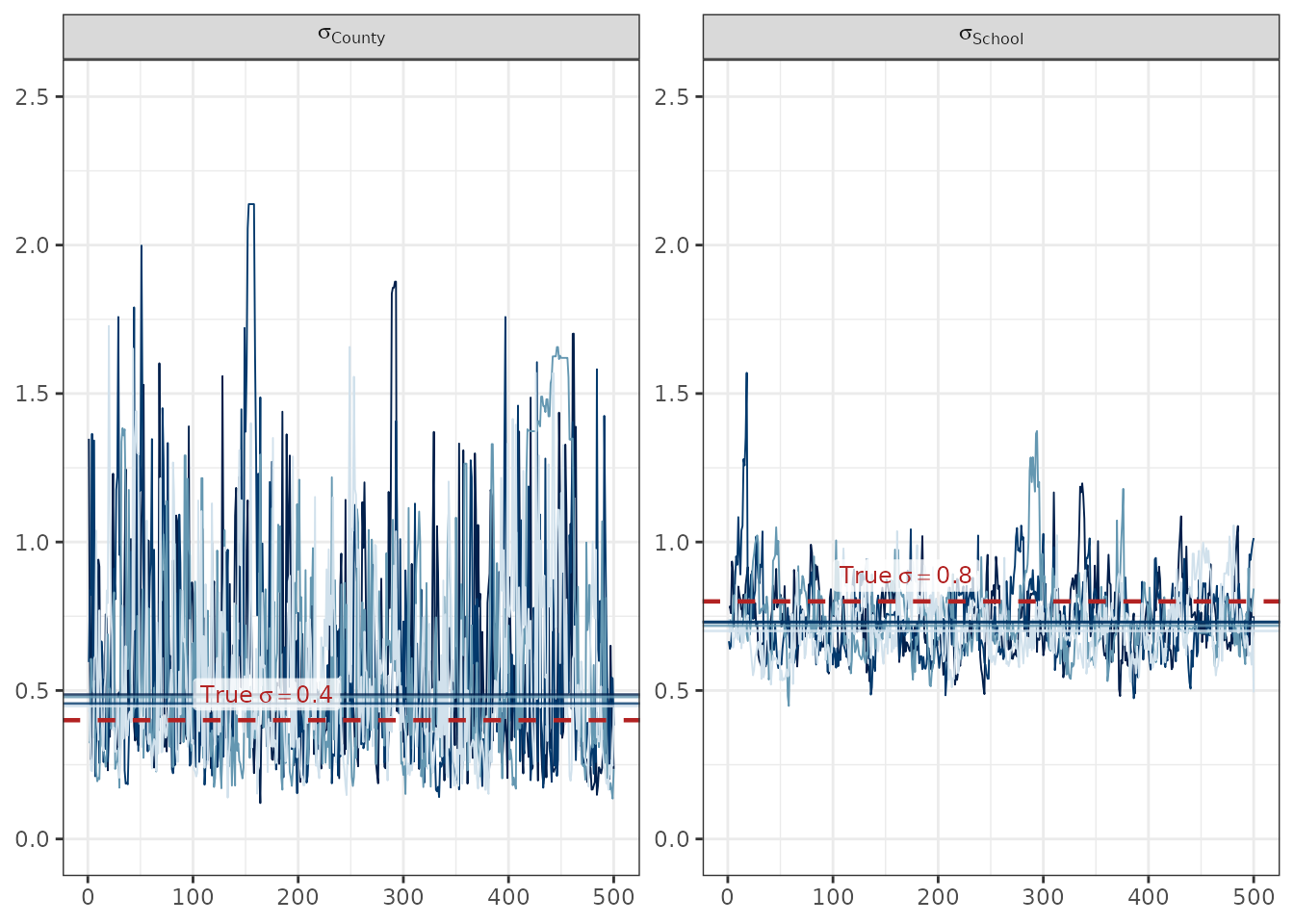Click y-axis label 2.5 of County panel
The height and width of the screenshot is (924, 1294).
point(33,97)
